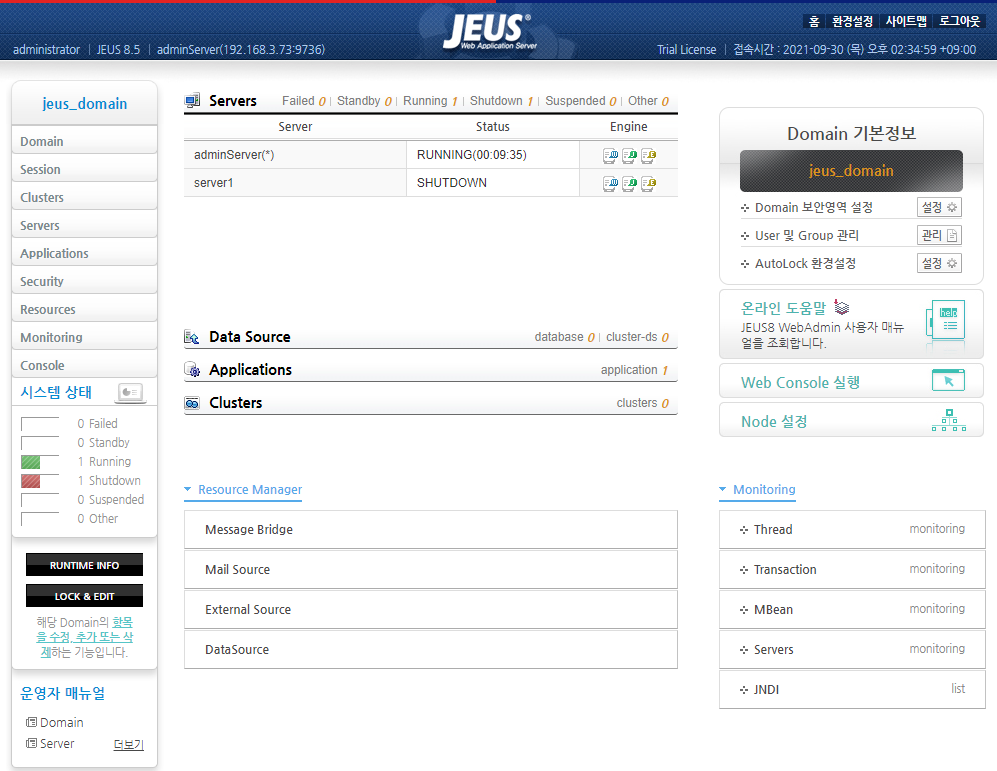Click the RUNTIME INFO button
This screenshot has width=997, height=771.
(x=85, y=565)
